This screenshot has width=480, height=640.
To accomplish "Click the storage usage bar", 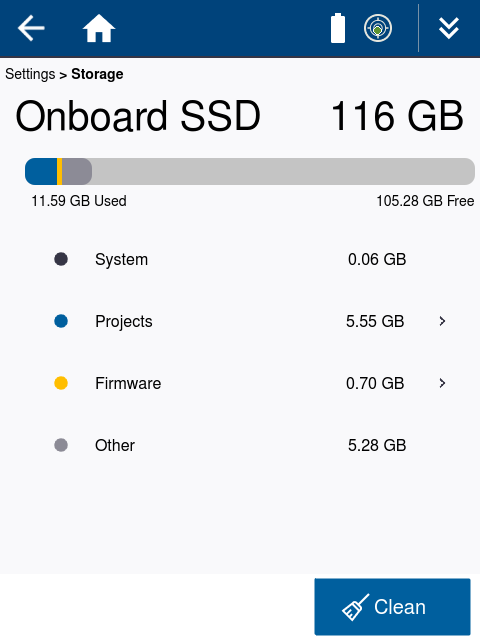I will pyautogui.click(x=250, y=171).
